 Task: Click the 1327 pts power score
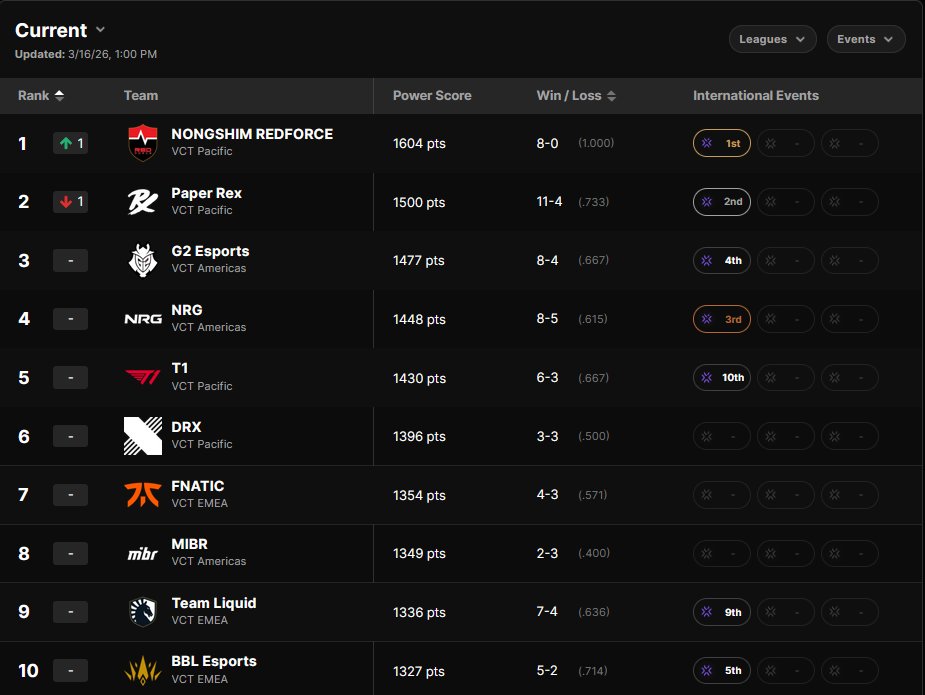coord(419,671)
